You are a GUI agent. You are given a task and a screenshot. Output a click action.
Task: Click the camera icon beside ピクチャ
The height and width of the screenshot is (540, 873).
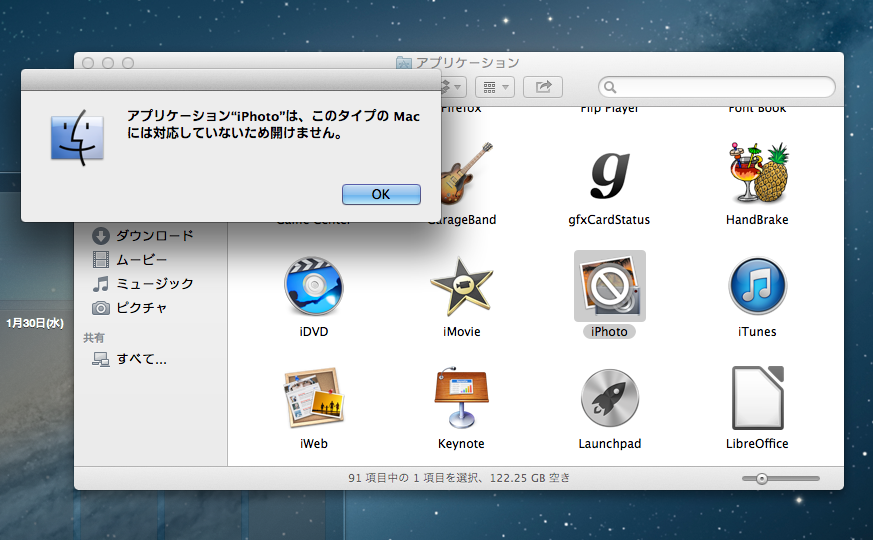pos(101,308)
